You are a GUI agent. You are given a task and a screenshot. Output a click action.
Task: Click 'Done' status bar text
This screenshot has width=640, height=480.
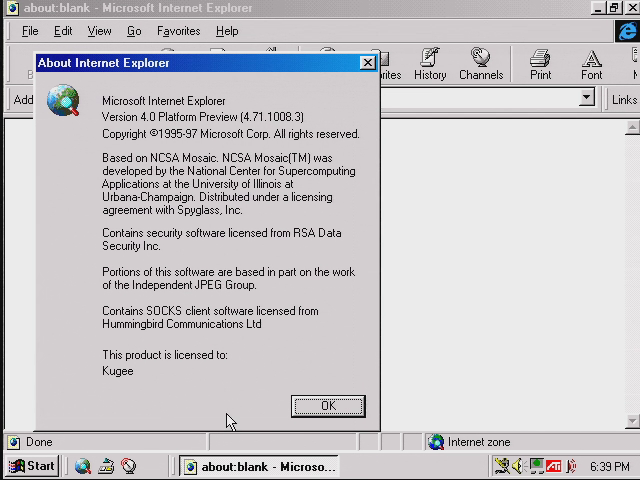(x=39, y=442)
